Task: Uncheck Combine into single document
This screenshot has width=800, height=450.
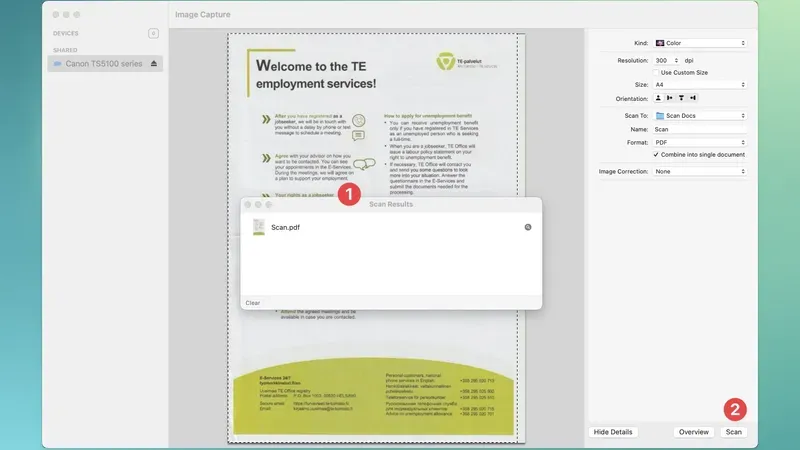Action: [656, 155]
